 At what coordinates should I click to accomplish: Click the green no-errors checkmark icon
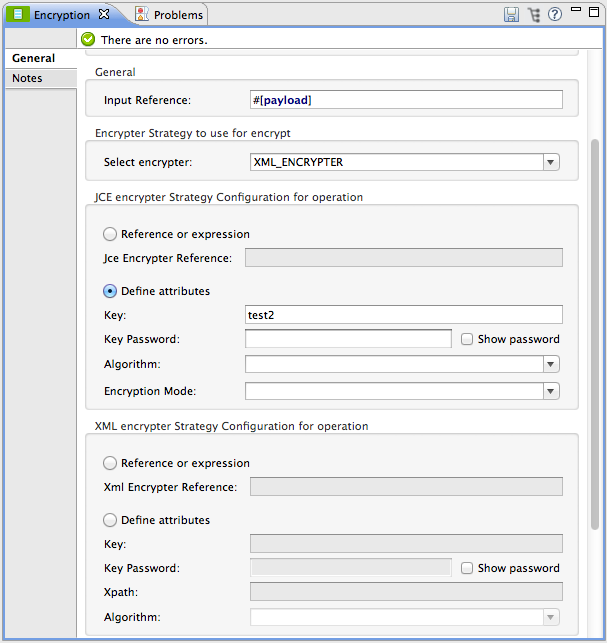(x=88, y=40)
